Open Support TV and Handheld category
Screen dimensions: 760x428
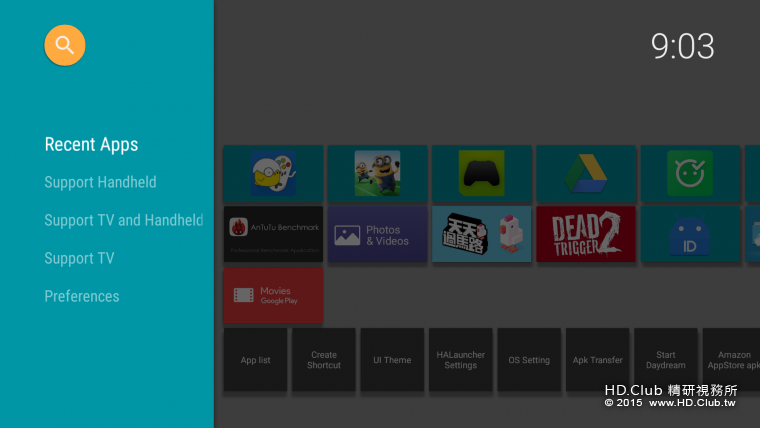click(124, 220)
